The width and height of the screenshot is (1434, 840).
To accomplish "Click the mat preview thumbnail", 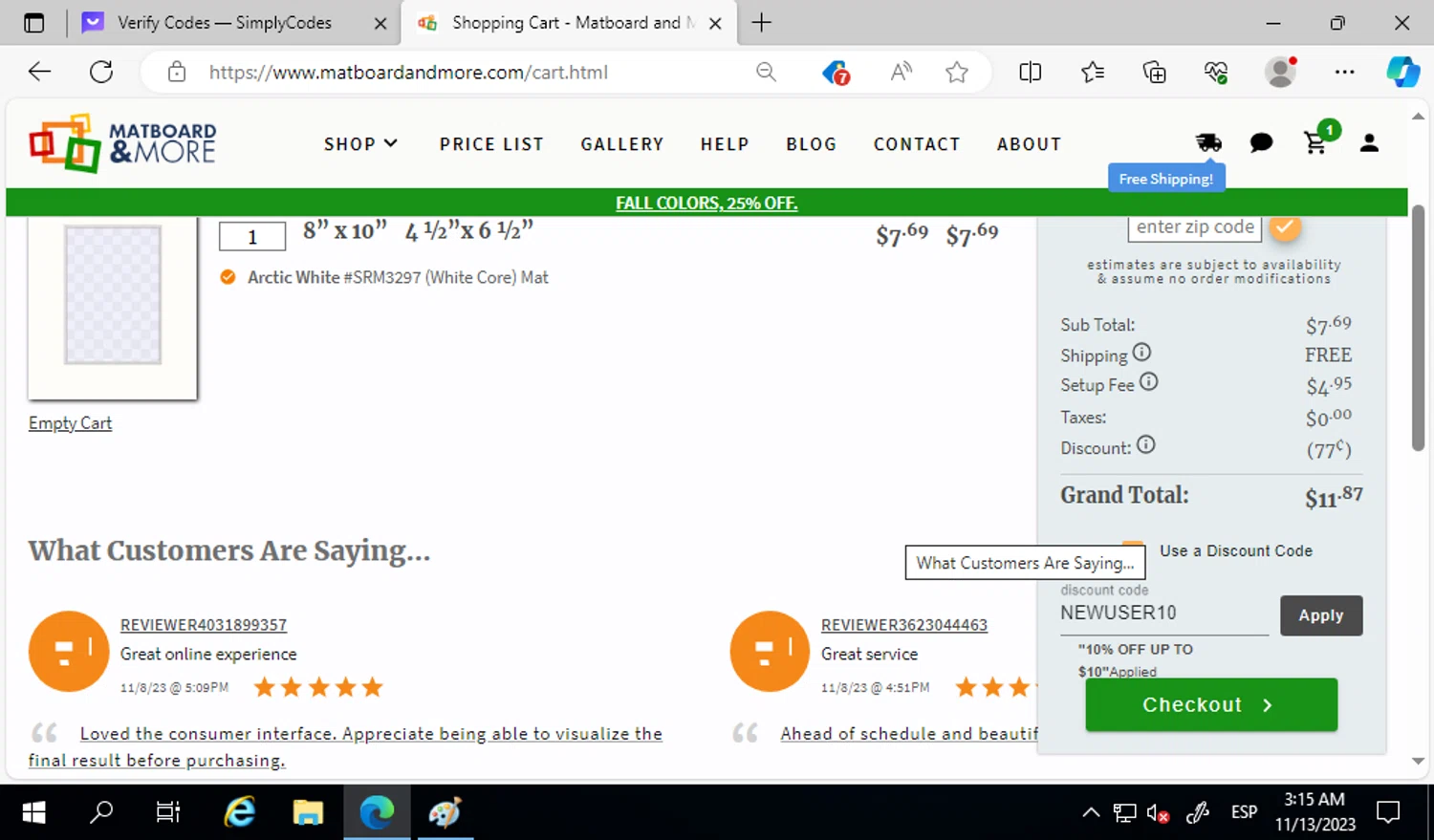I will click(113, 308).
